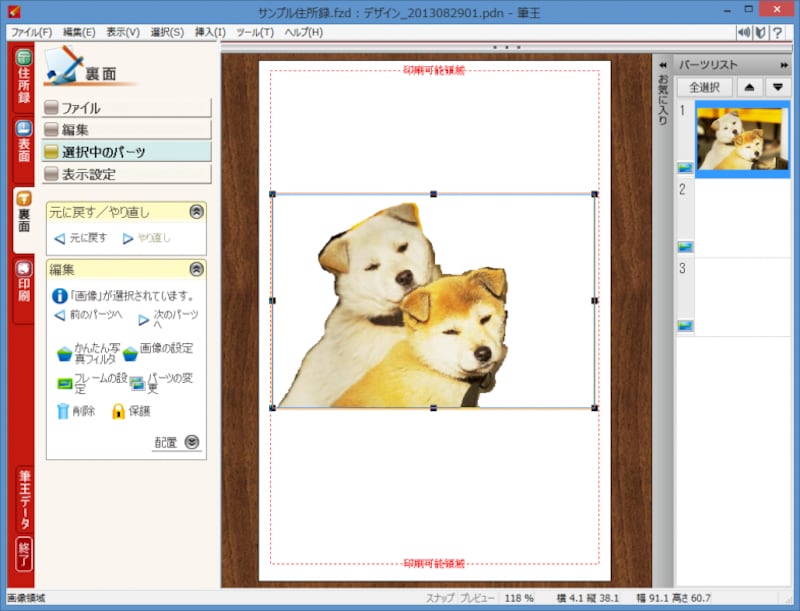Click the speaker icon on the toolbar
The width and height of the screenshot is (800, 611).
tap(743, 31)
